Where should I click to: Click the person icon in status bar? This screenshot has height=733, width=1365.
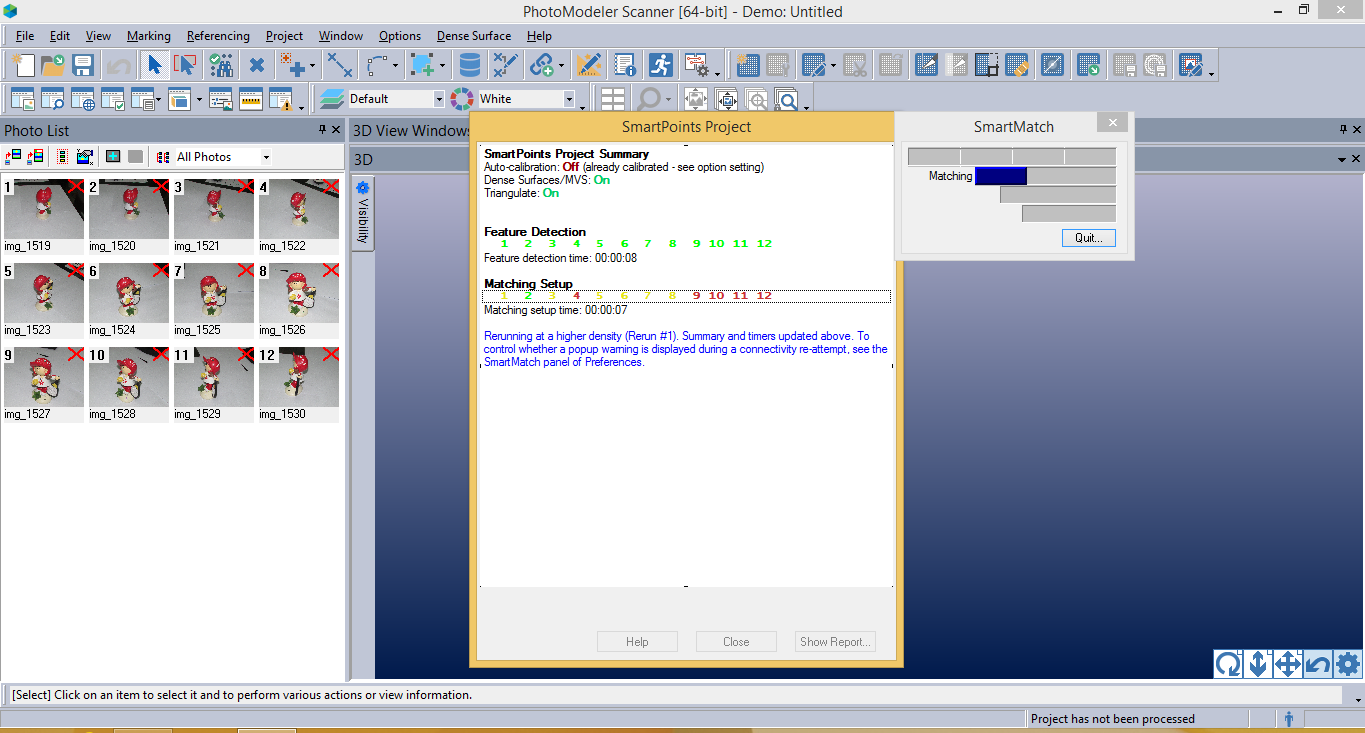pos(1289,718)
